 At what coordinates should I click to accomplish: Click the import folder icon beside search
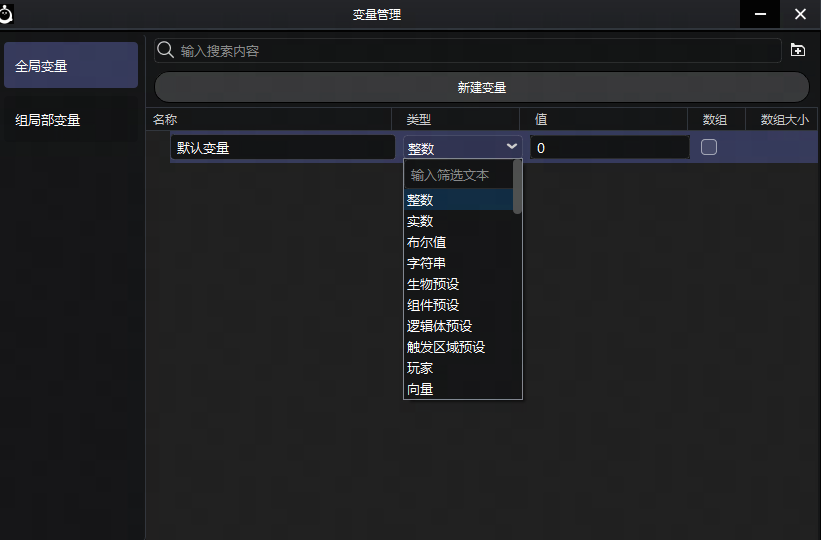pos(797,50)
